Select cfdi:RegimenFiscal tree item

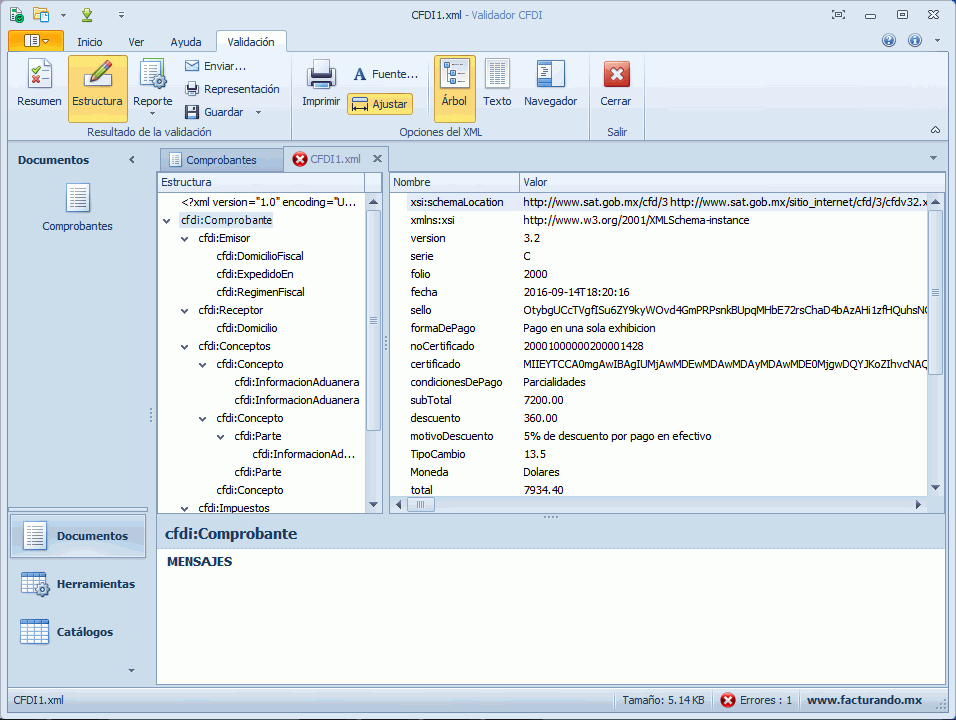coord(260,292)
